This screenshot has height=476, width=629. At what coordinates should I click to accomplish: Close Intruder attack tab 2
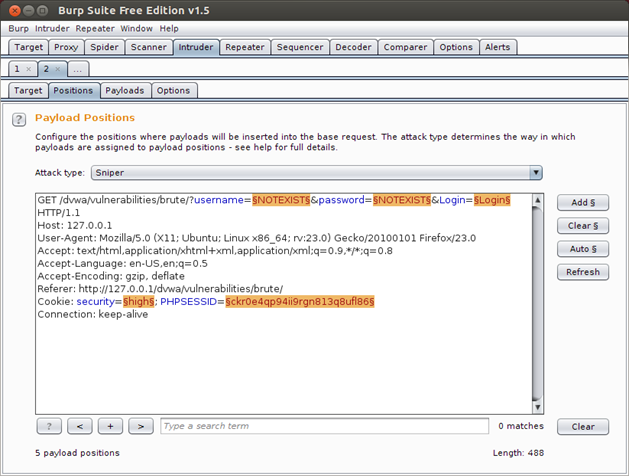pyautogui.click(x=58, y=69)
